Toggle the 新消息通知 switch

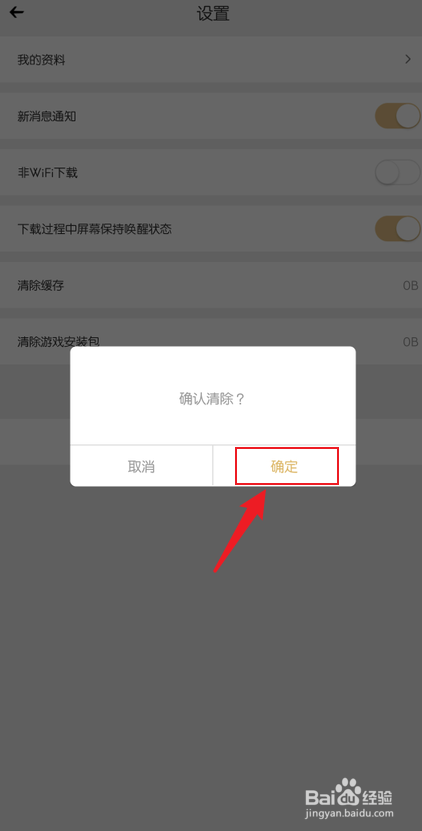[x=398, y=116]
